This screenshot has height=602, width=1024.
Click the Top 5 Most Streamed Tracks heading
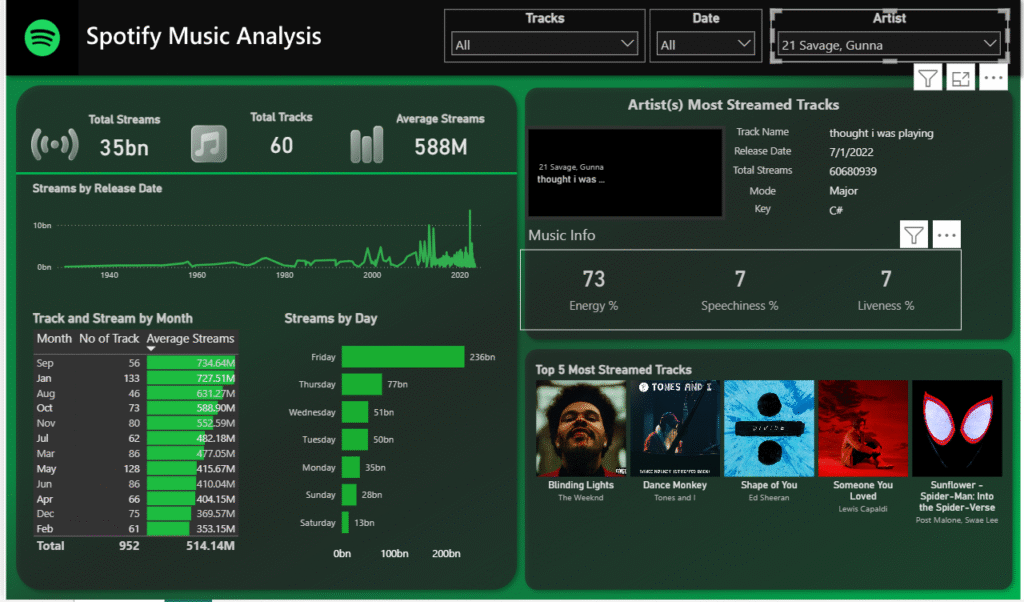[x=613, y=370]
